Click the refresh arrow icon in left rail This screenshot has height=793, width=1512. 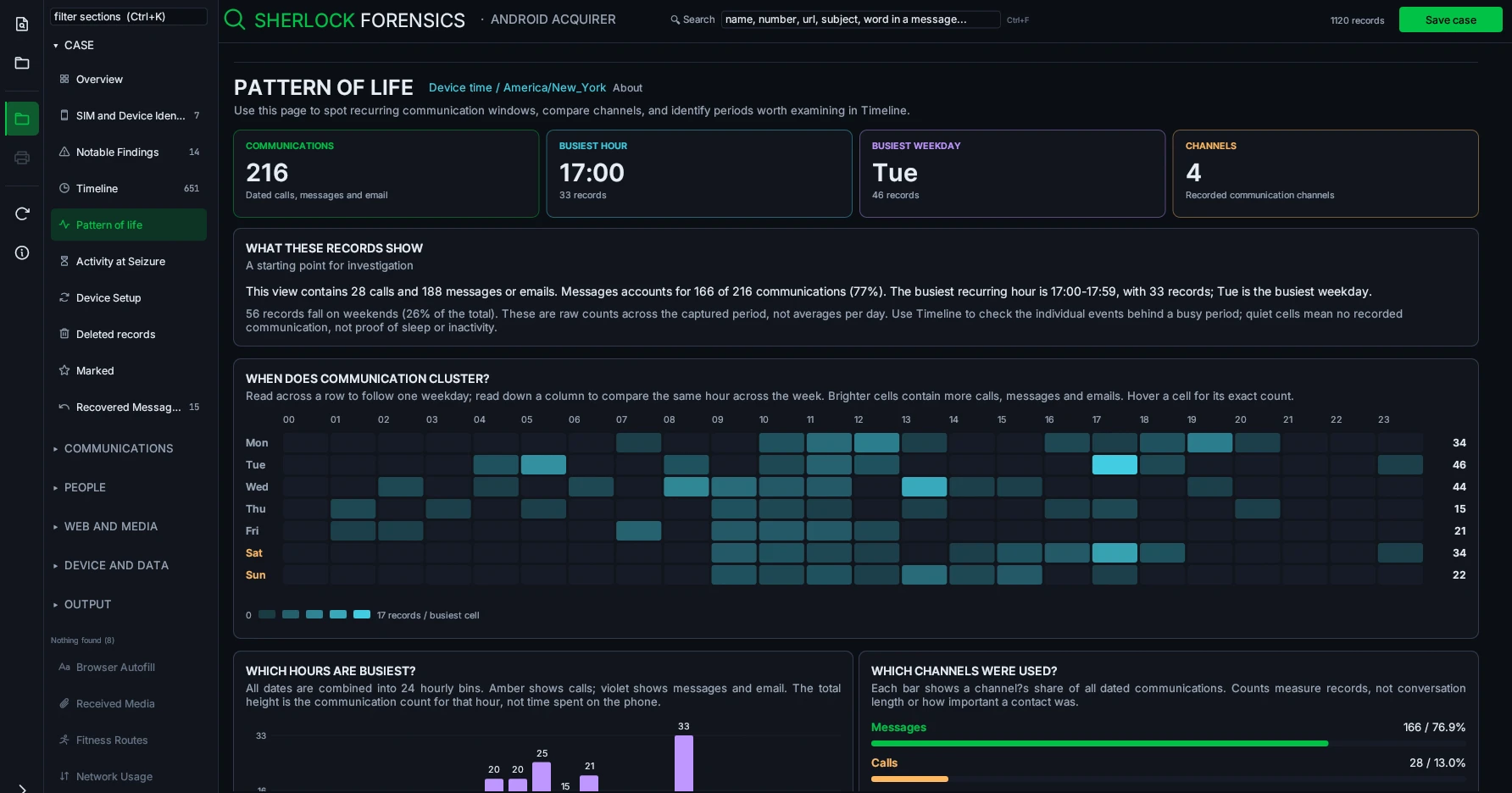tap(22, 213)
